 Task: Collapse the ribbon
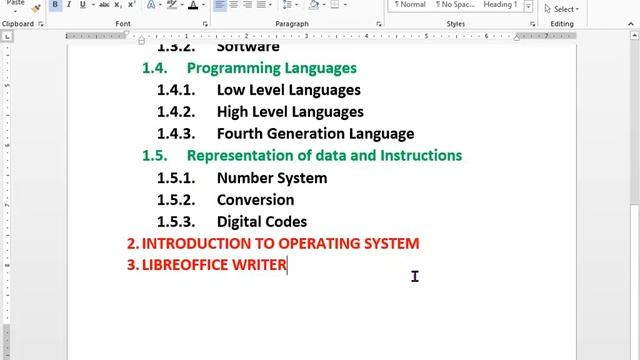point(631,24)
